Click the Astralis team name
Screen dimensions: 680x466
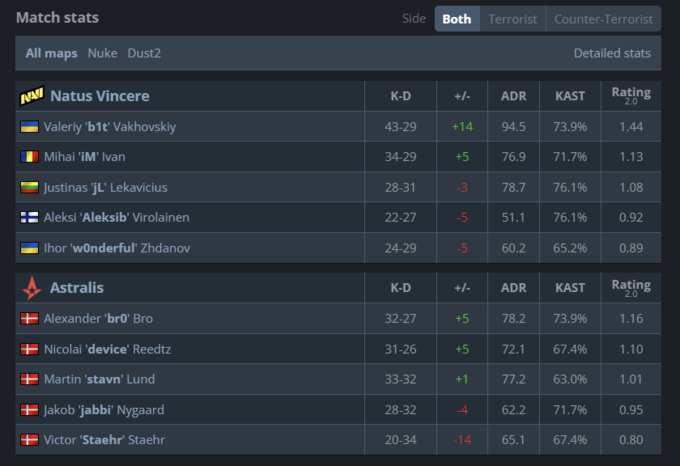coord(77,288)
